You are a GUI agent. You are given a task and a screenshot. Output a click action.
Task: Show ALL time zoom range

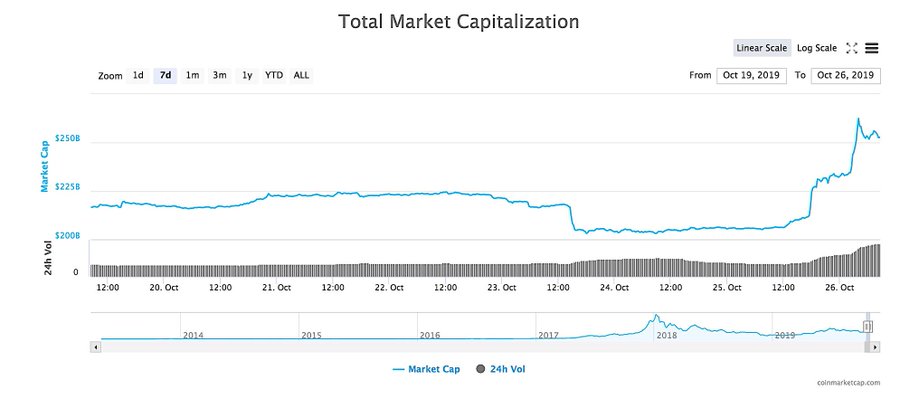coord(301,75)
